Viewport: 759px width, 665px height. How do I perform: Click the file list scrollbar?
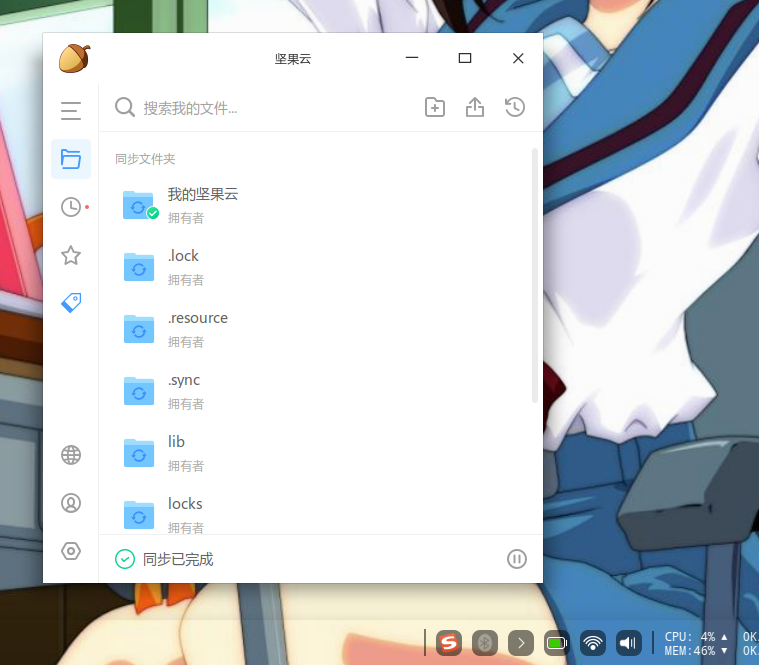click(535, 275)
